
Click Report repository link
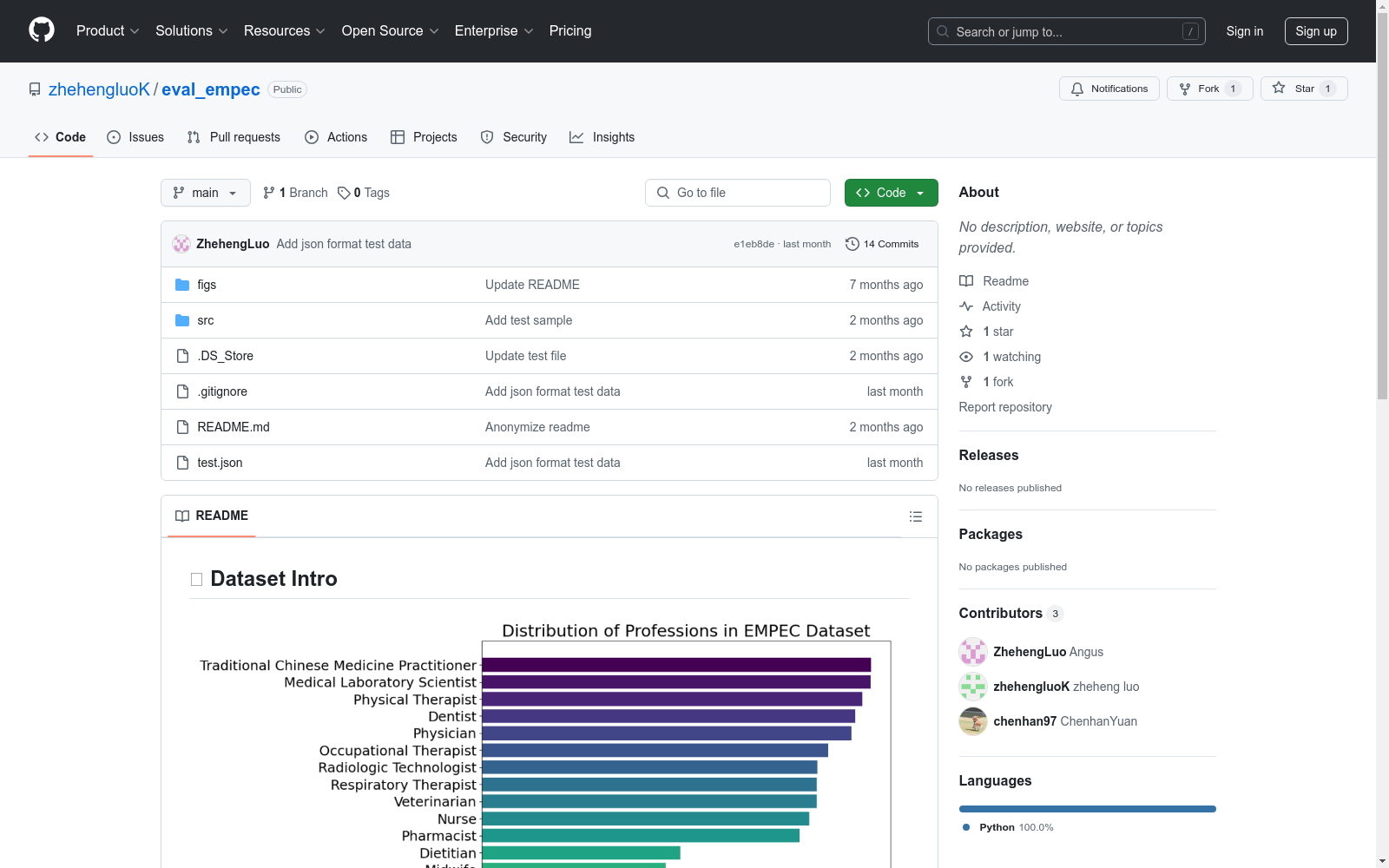[x=1005, y=407]
